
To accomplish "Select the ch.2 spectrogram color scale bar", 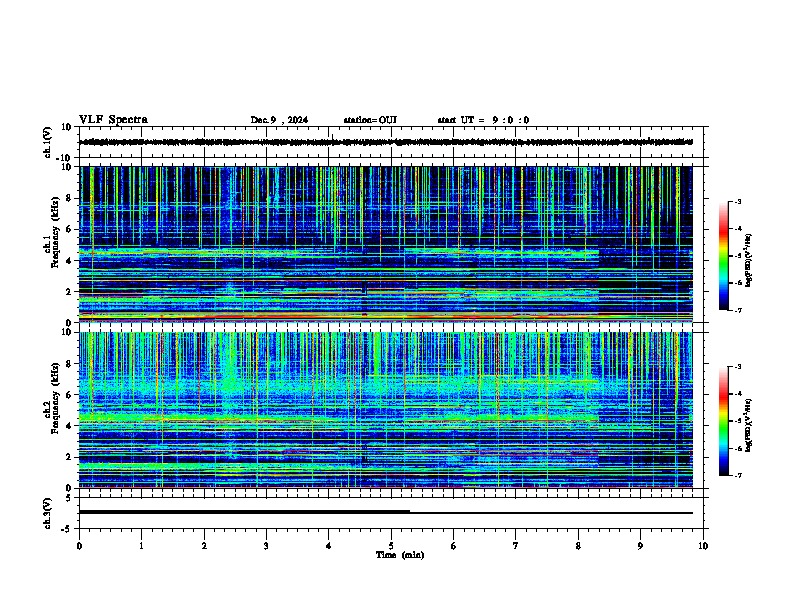I will tap(723, 421).
